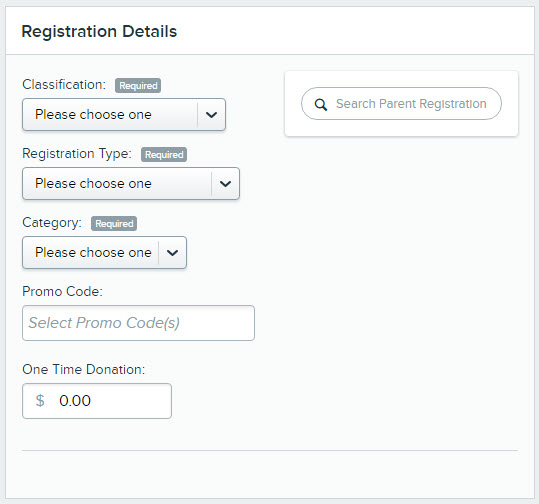Image resolution: width=539 pixels, height=504 pixels.
Task: Click the One Time Donation label
Action: [x=84, y=370]
